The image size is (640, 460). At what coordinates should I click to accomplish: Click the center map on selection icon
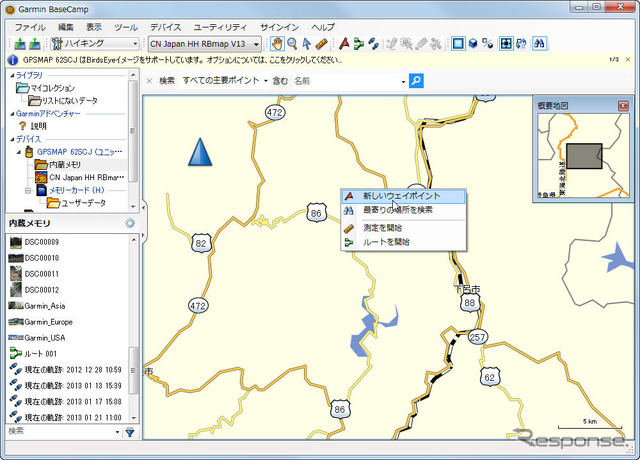pos(506,43)
